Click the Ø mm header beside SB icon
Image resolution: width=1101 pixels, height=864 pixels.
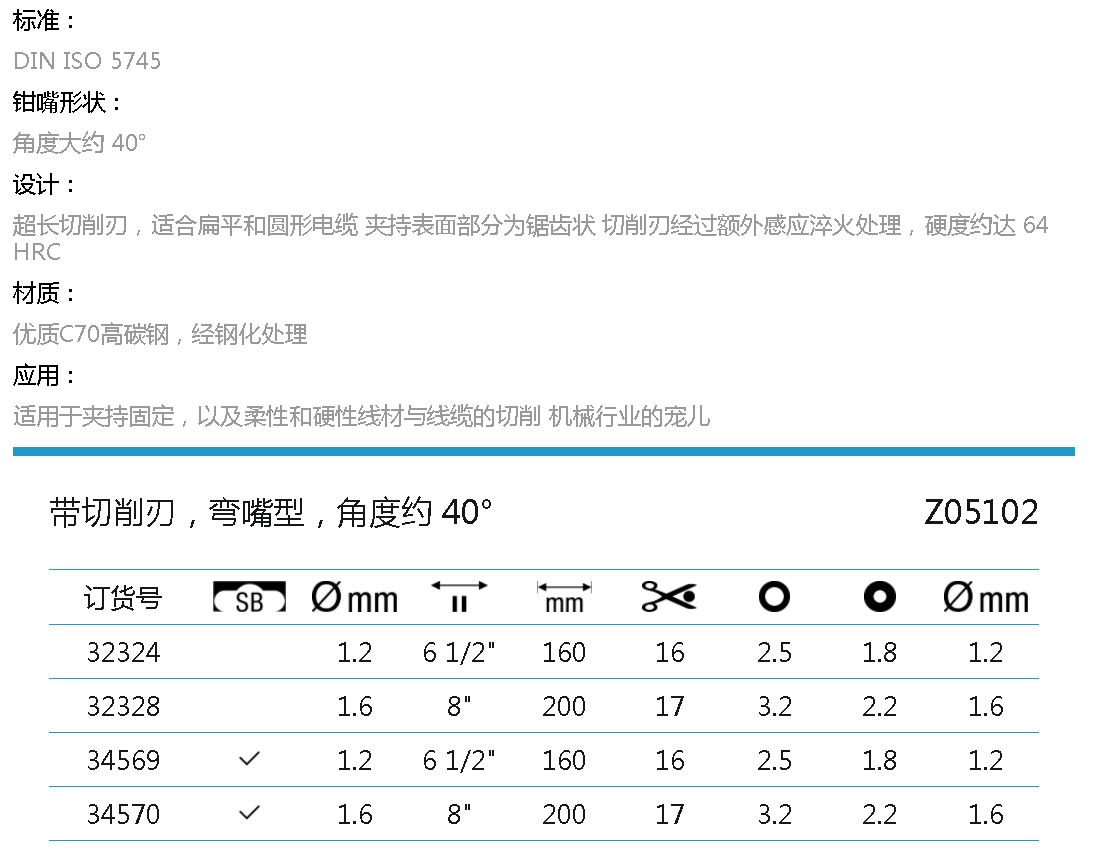tap(354, 599)
